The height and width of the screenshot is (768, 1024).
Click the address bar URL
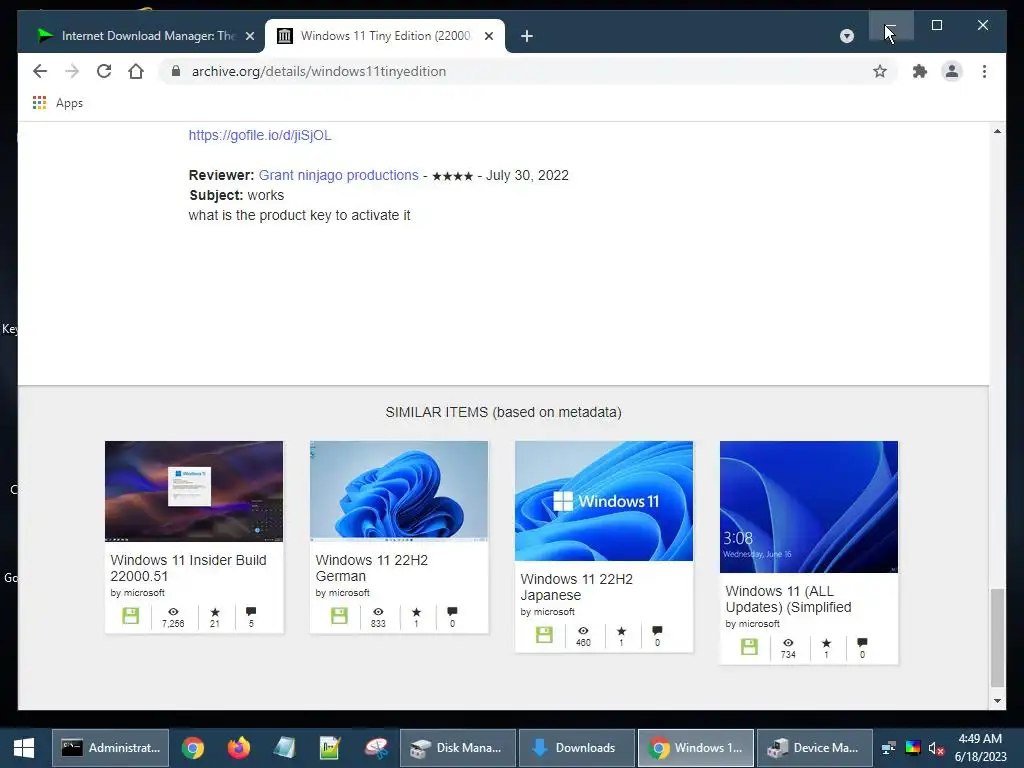click(319, 71)
